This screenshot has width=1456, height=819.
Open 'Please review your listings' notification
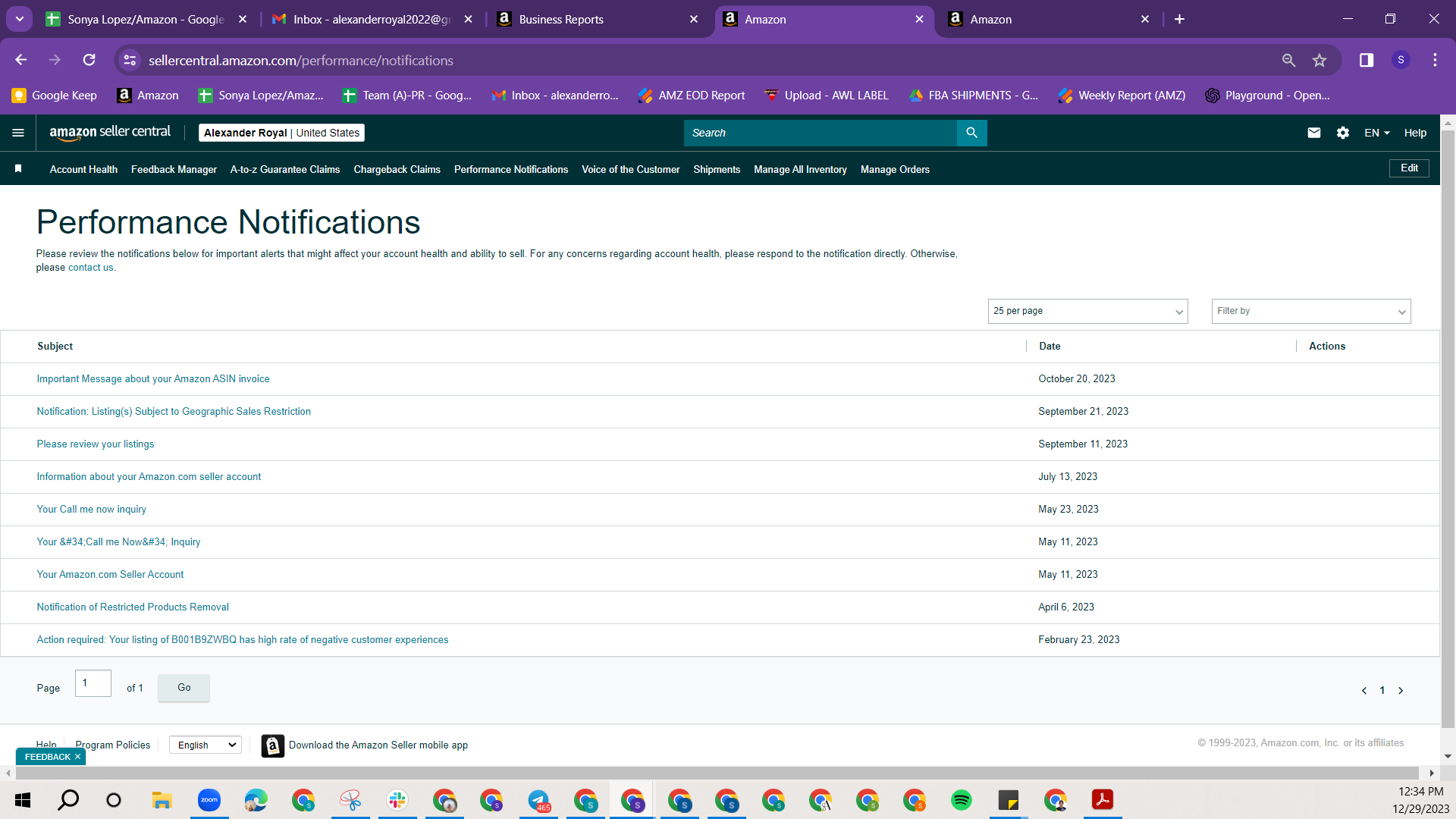(x=96, y=444)
